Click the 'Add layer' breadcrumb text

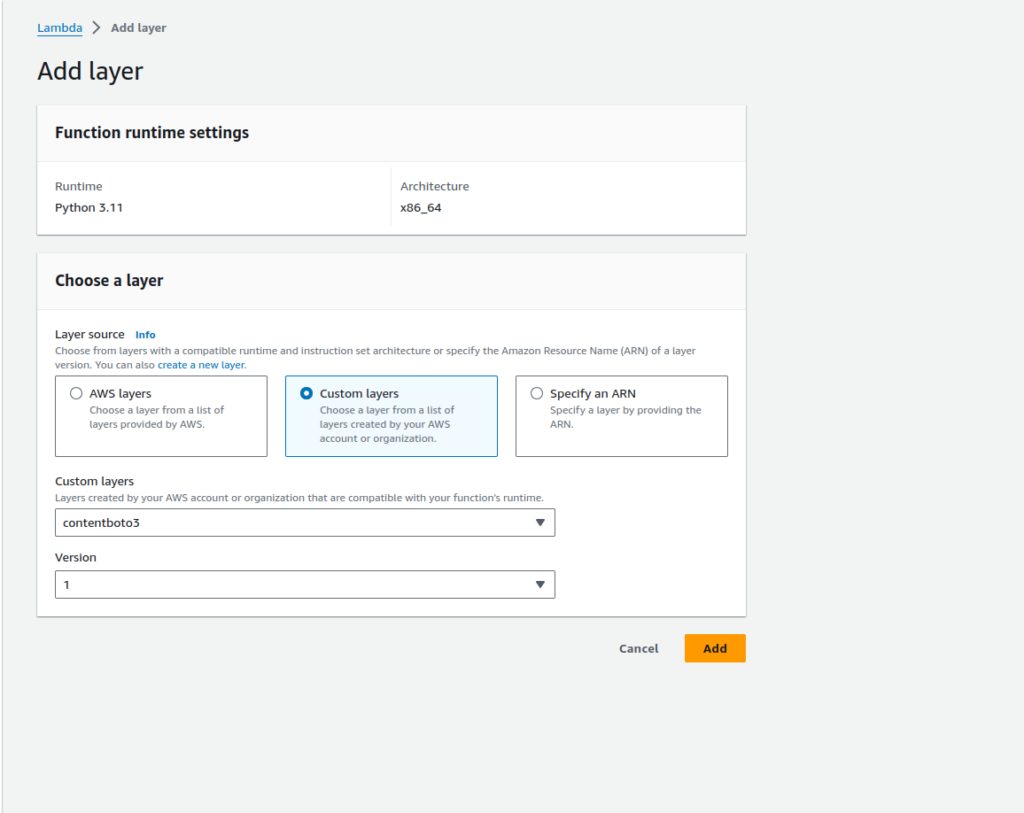[138, 28]
